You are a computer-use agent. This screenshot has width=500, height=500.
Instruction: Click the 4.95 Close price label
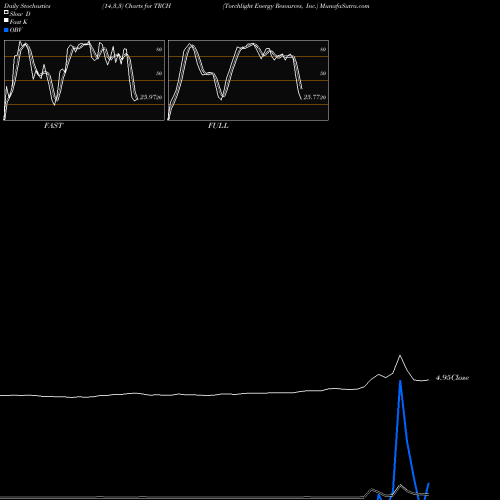(452, 378)
